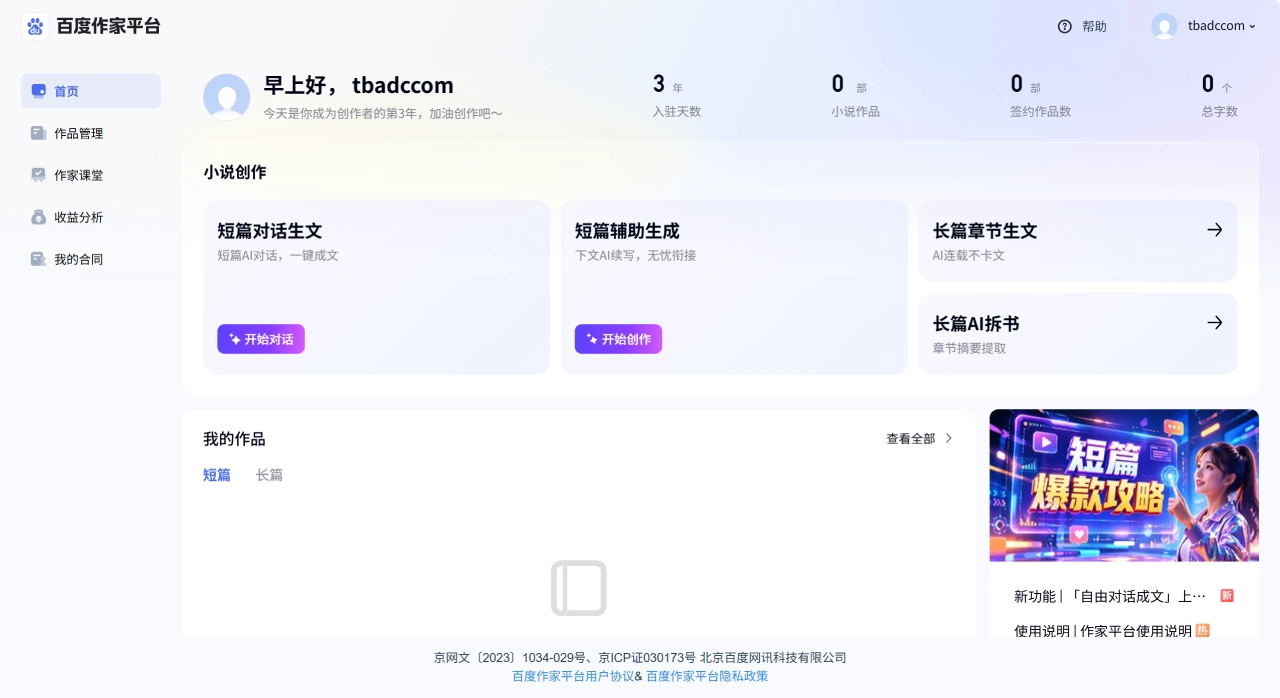Click the 总字数 stat label

pyautogui.click(x=1220, y=111)
